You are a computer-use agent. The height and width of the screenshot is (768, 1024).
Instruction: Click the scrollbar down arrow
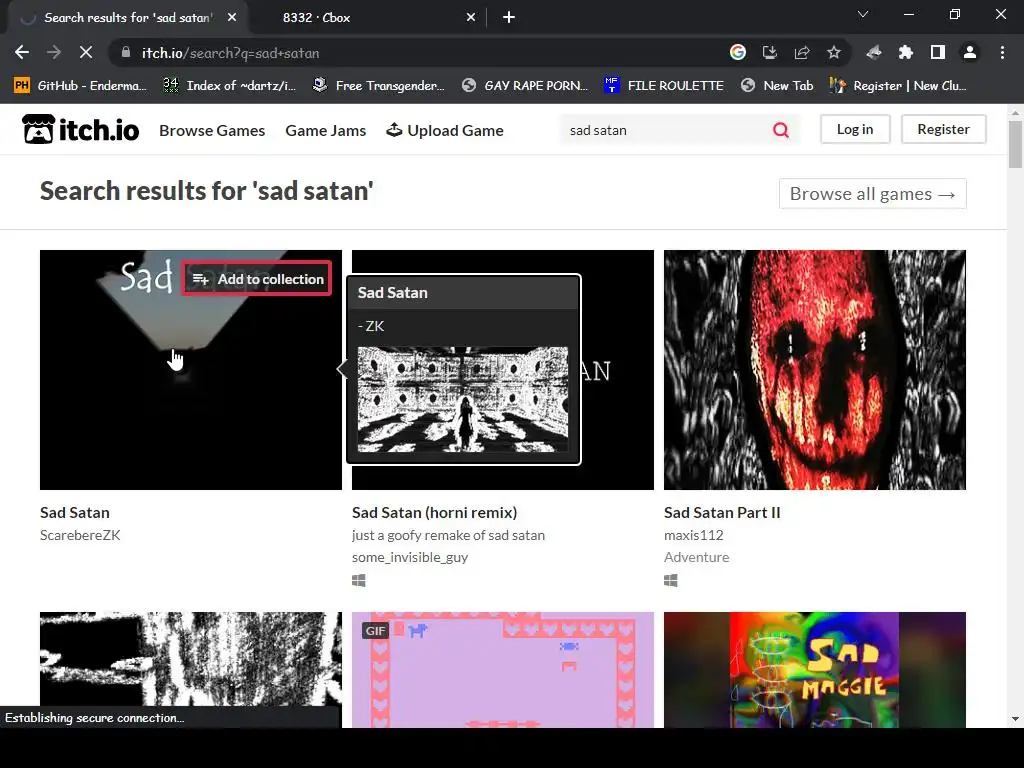click(1015, 719)
